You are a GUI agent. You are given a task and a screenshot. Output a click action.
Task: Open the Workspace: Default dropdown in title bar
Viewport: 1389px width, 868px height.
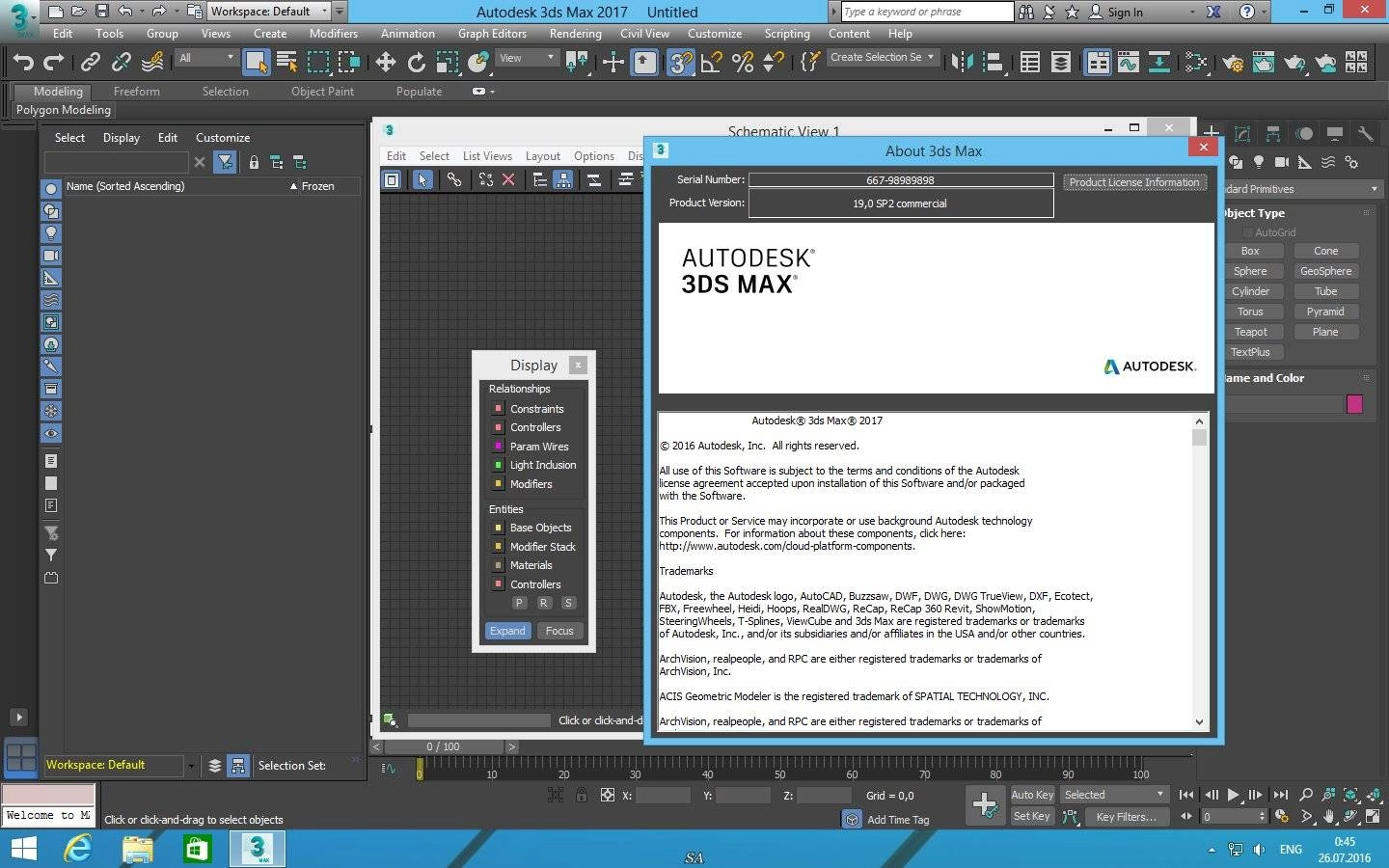[269, 12]
